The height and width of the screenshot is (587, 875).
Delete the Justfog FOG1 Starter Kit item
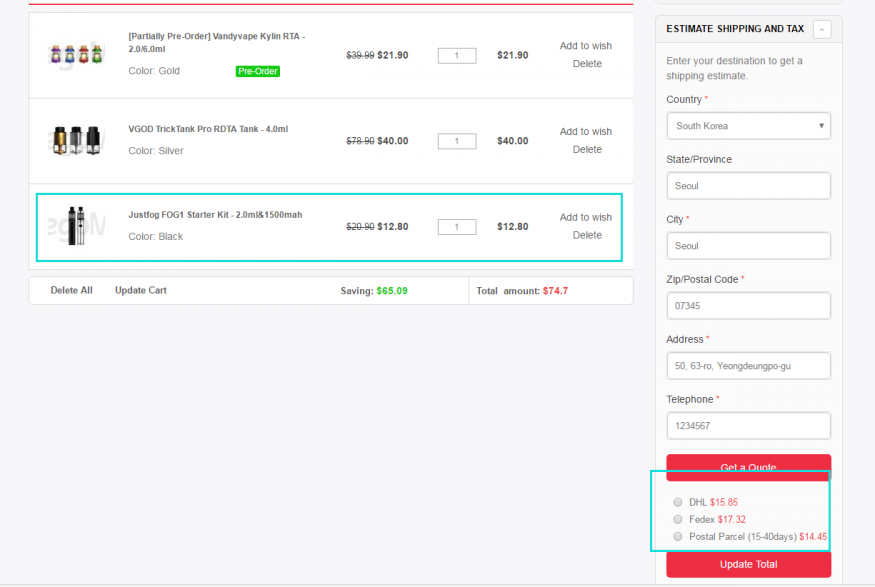[587, 235]
